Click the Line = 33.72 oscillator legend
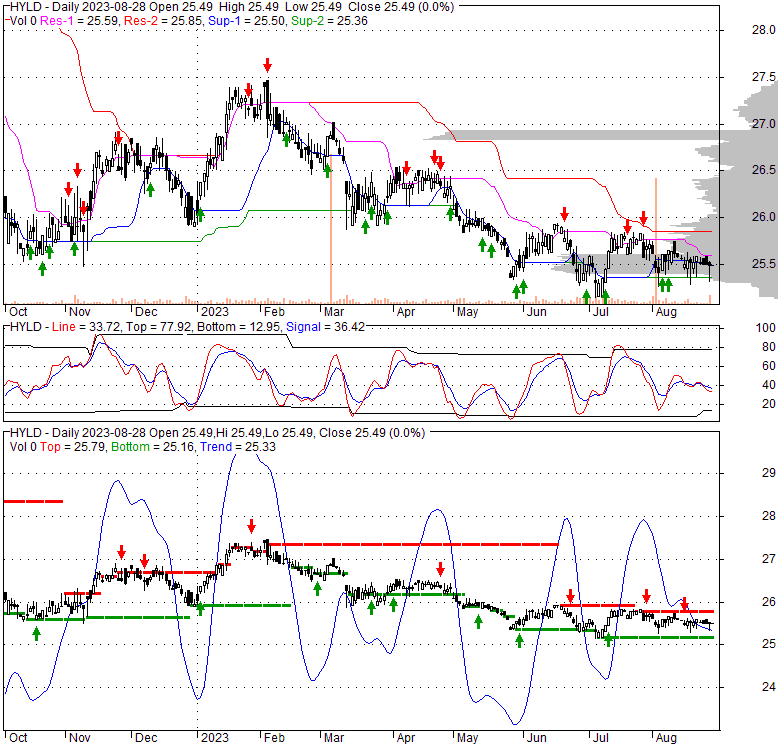780x745 pixels. click(x=86, y=327)
